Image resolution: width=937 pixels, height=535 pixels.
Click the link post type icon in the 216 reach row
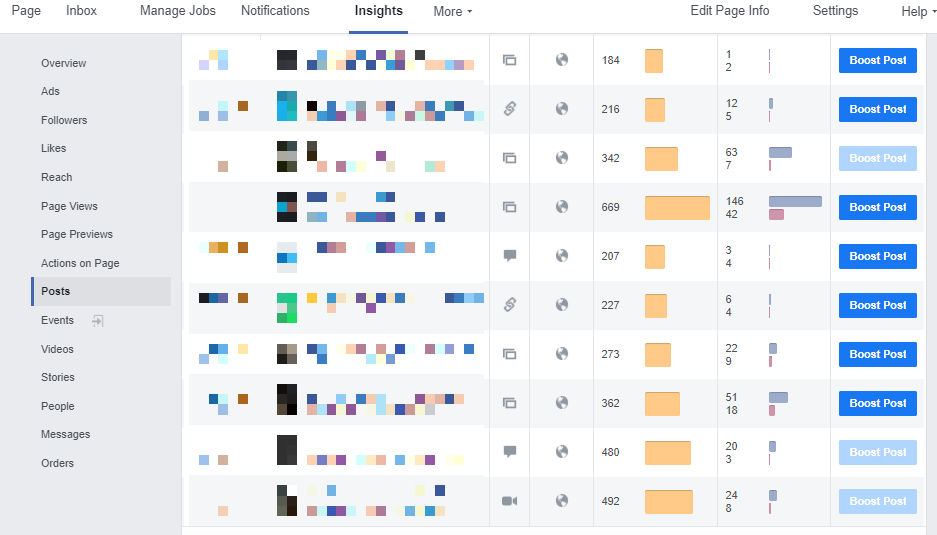pos(509,109)
